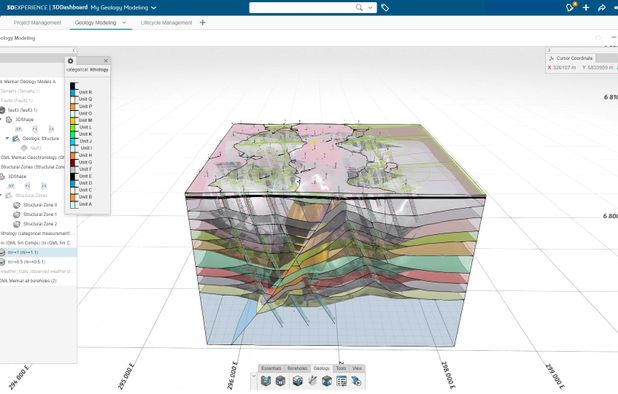Image resolution: width=618 pixels, height=394 pixels.
Task: Click the tag icon beside the search bar
Action: (385, 7)
